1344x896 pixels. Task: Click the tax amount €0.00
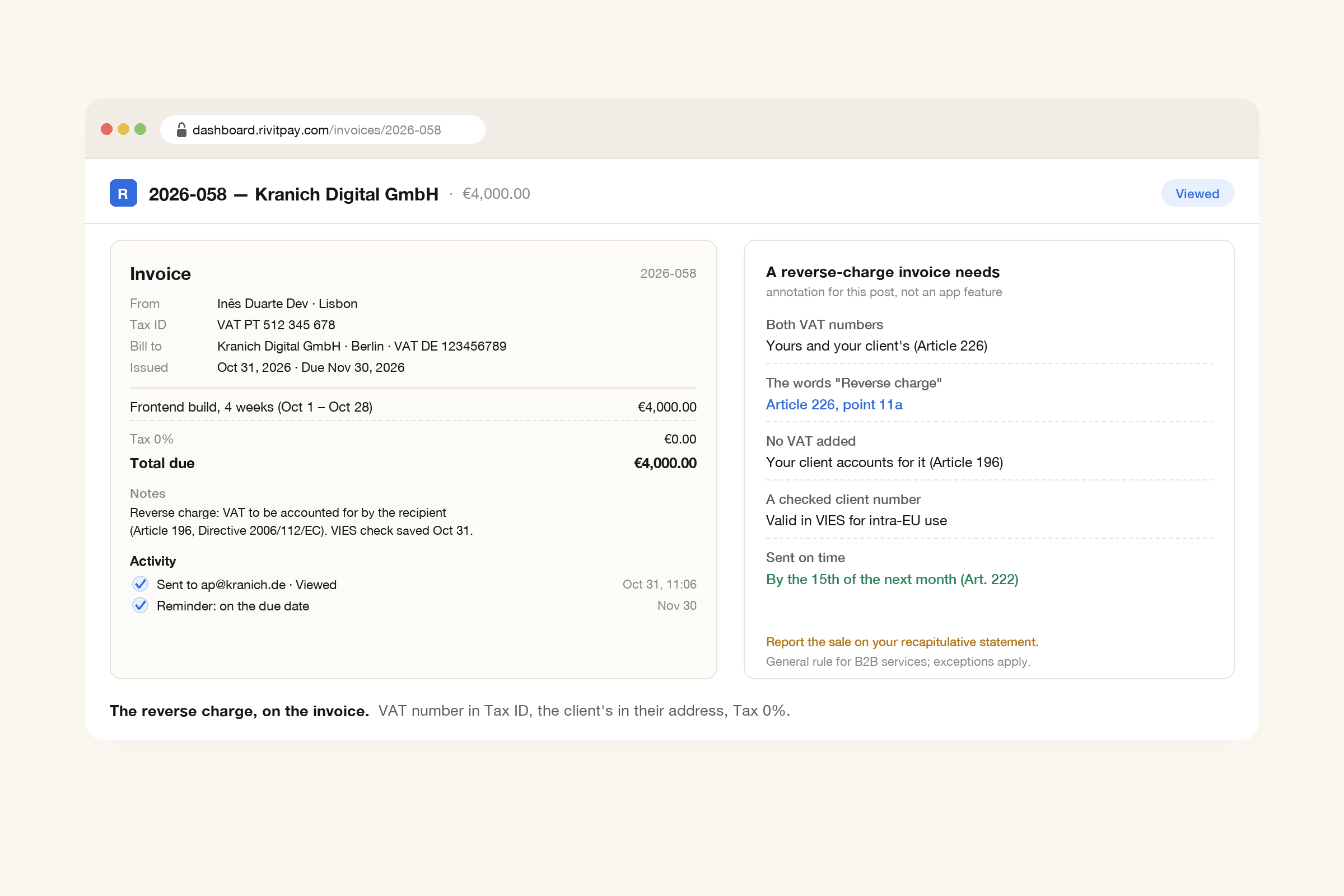point(680,439)
